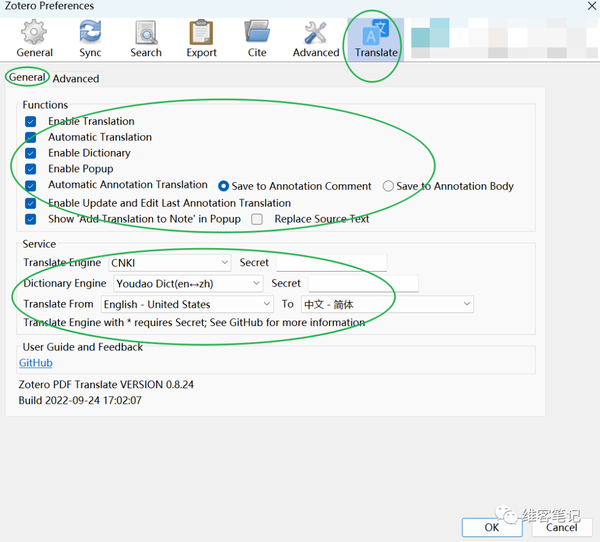Click the version text 'Zotero PDF Translate VERSION 0.8.24'

[106, 385]
